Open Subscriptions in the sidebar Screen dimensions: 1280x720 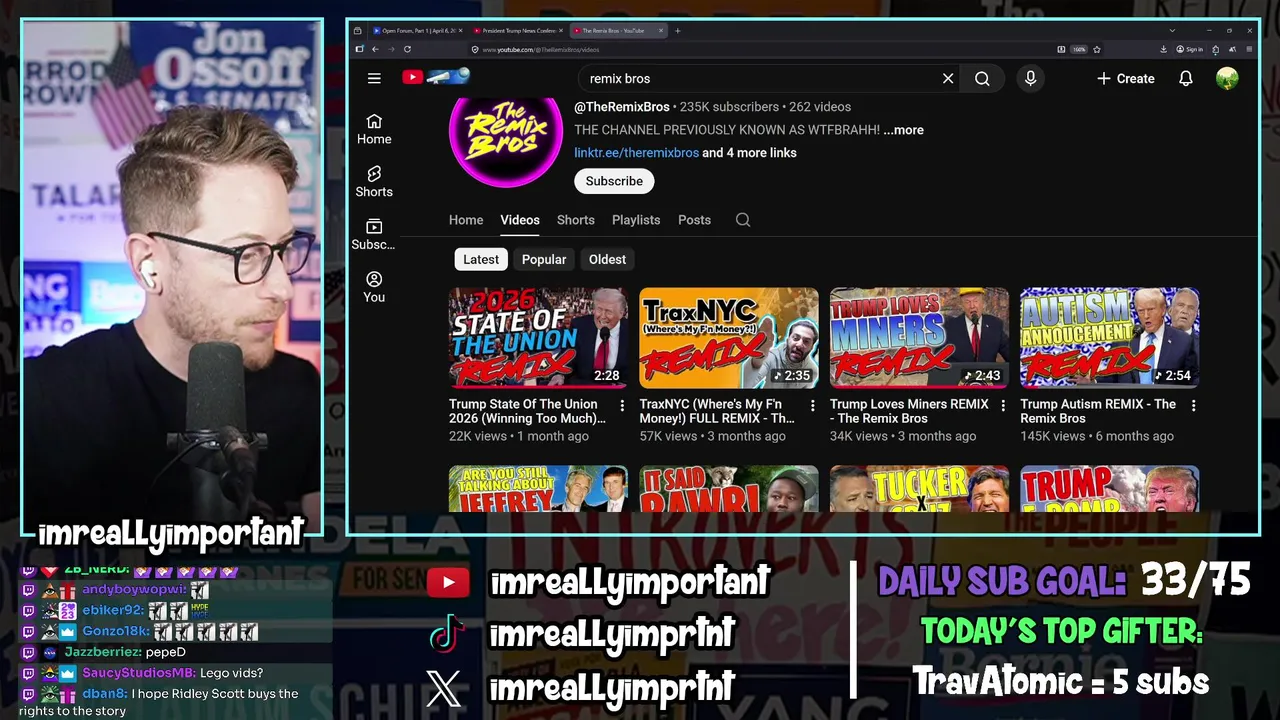pos(374,235)
